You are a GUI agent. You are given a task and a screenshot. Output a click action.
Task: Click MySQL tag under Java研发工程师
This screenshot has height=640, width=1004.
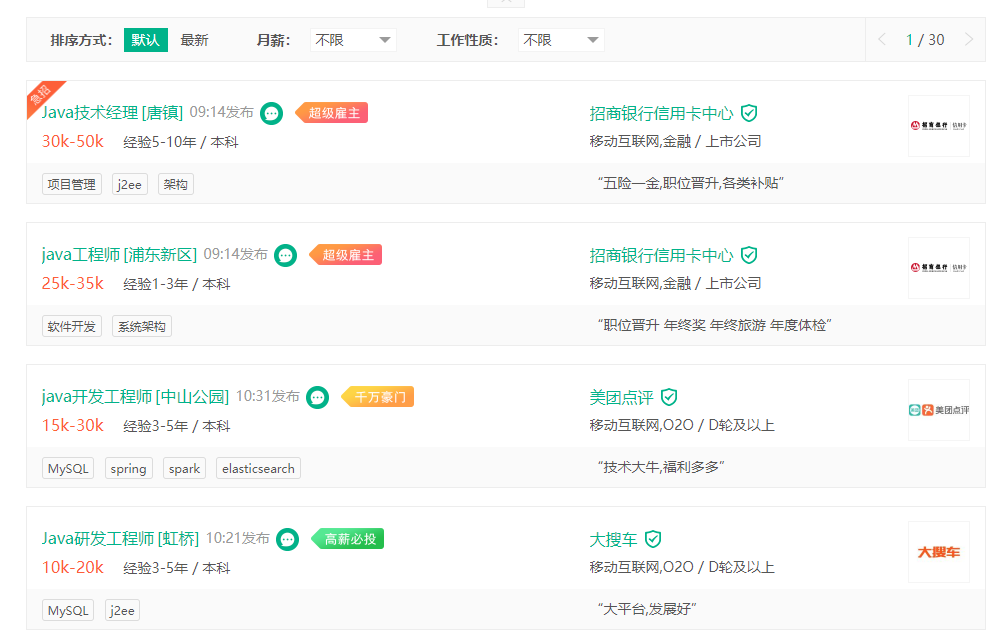click(68, 611)
